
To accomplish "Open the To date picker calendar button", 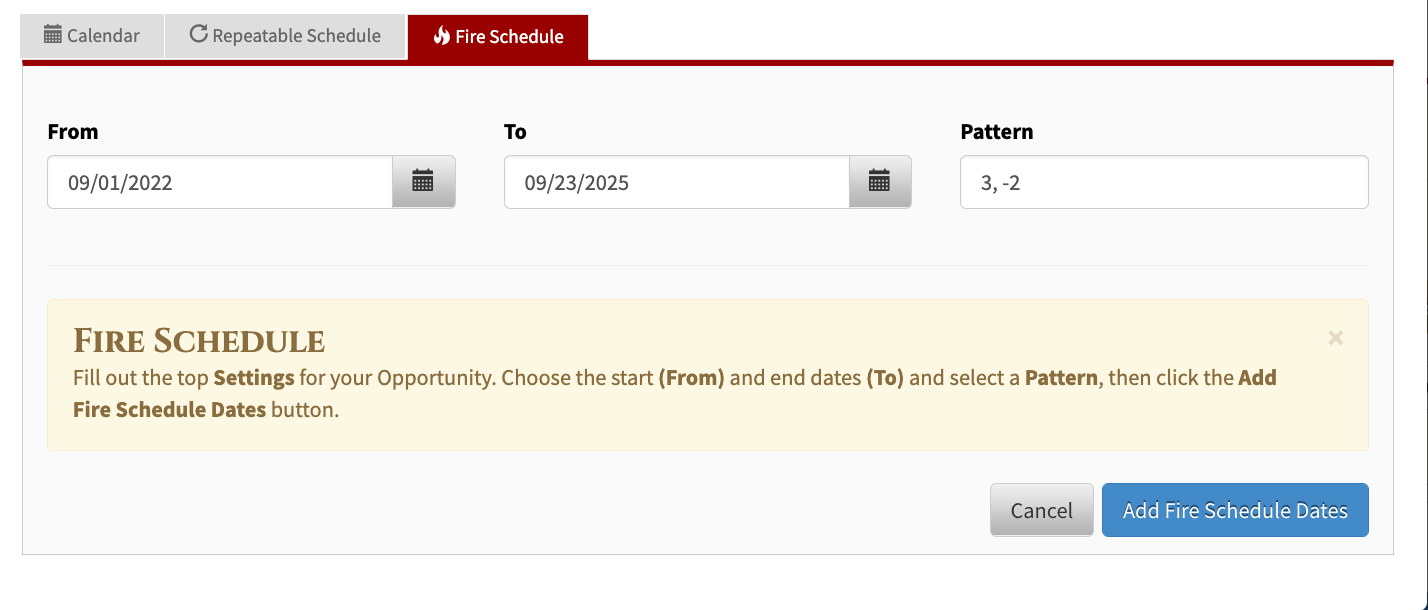I will tap(879, 182).
